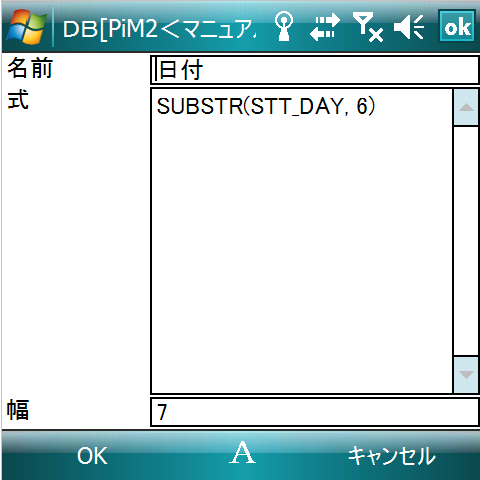Click the scroll-up arrow of the formula box
This screenshot has height=480, width=480.
click(x=466, y=107)
